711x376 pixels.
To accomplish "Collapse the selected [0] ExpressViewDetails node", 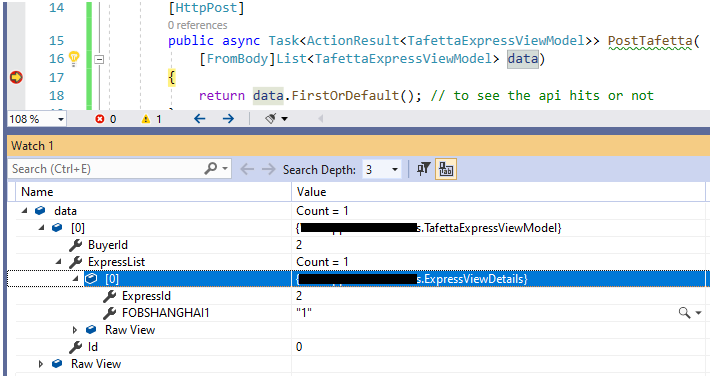I will (75, 279).
